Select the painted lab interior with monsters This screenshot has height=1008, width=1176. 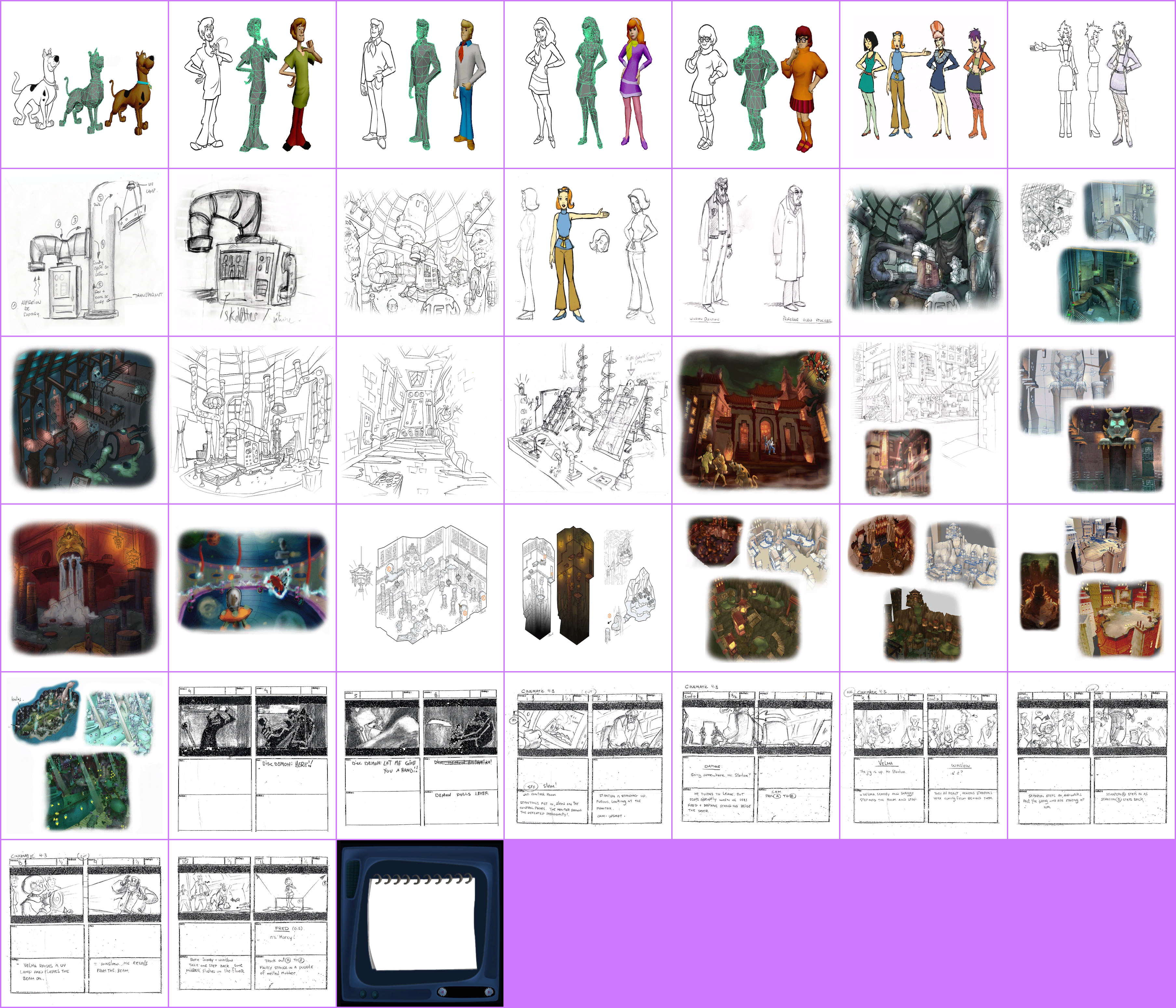(924, 252)
